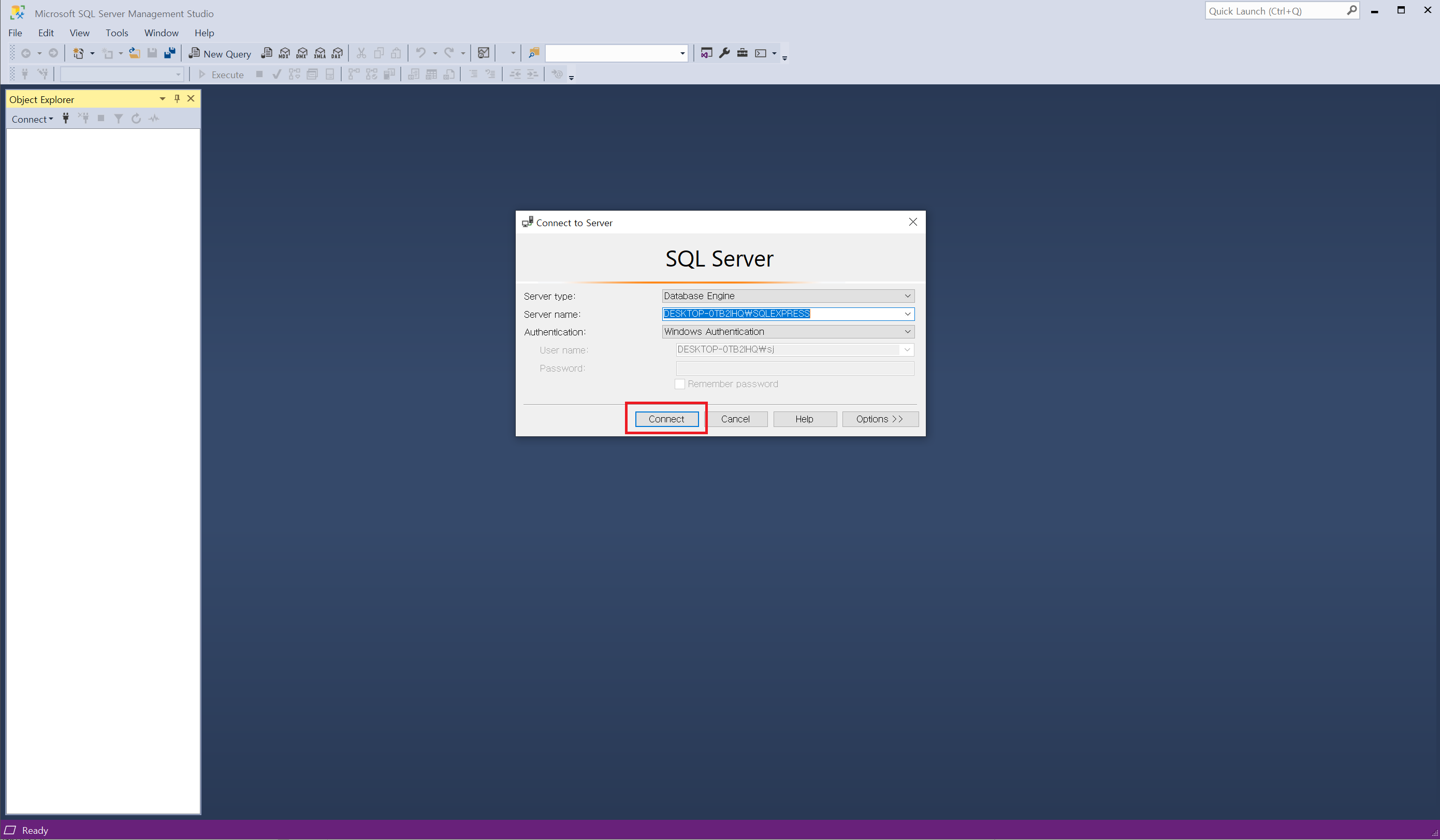The width and height of the screenshot is (1440, 840).
Task: Click the Toolbox briefcase icon
Action: pos(741,53)
